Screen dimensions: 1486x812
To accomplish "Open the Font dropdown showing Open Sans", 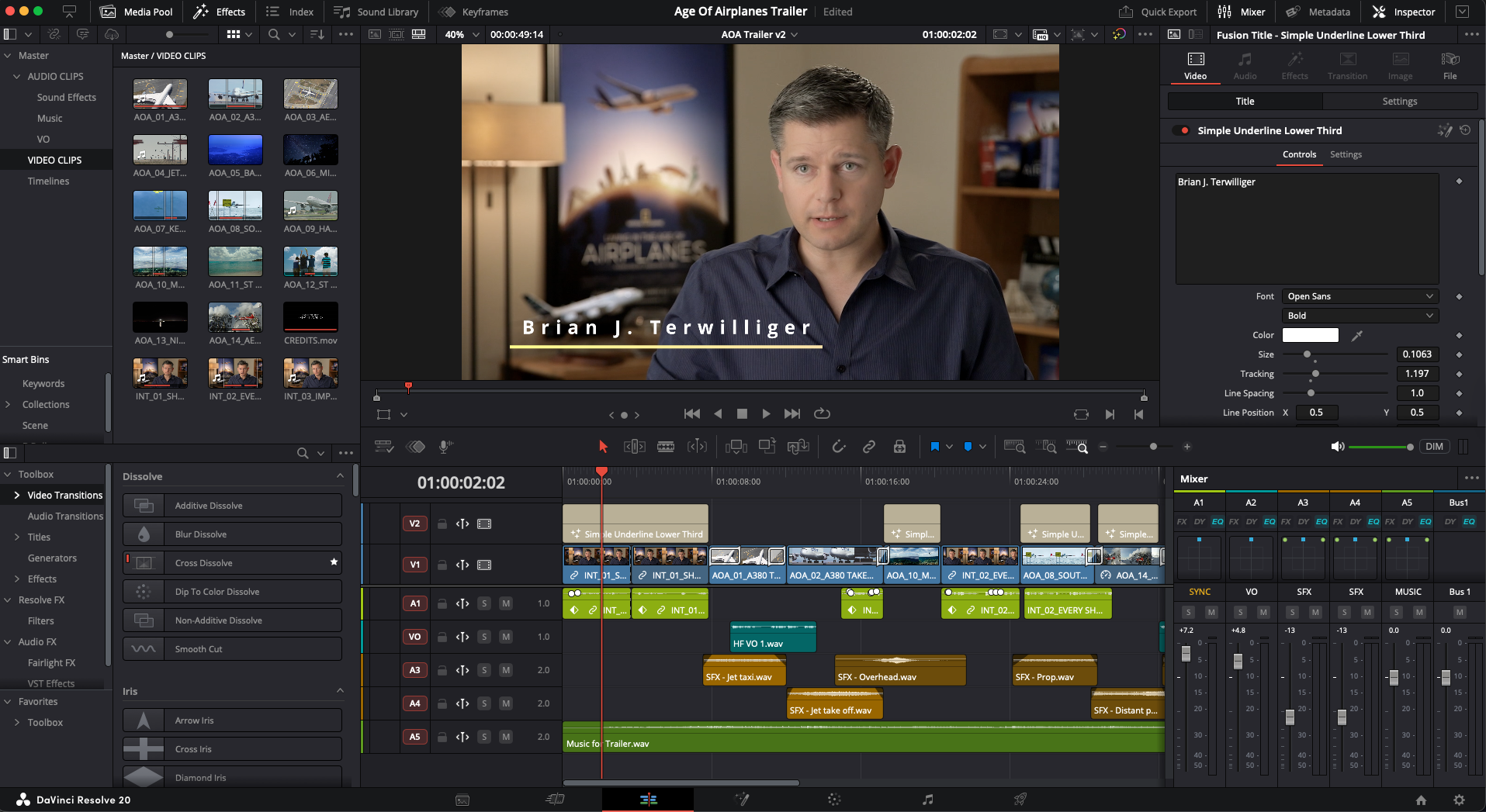I will click(1360, 296).
